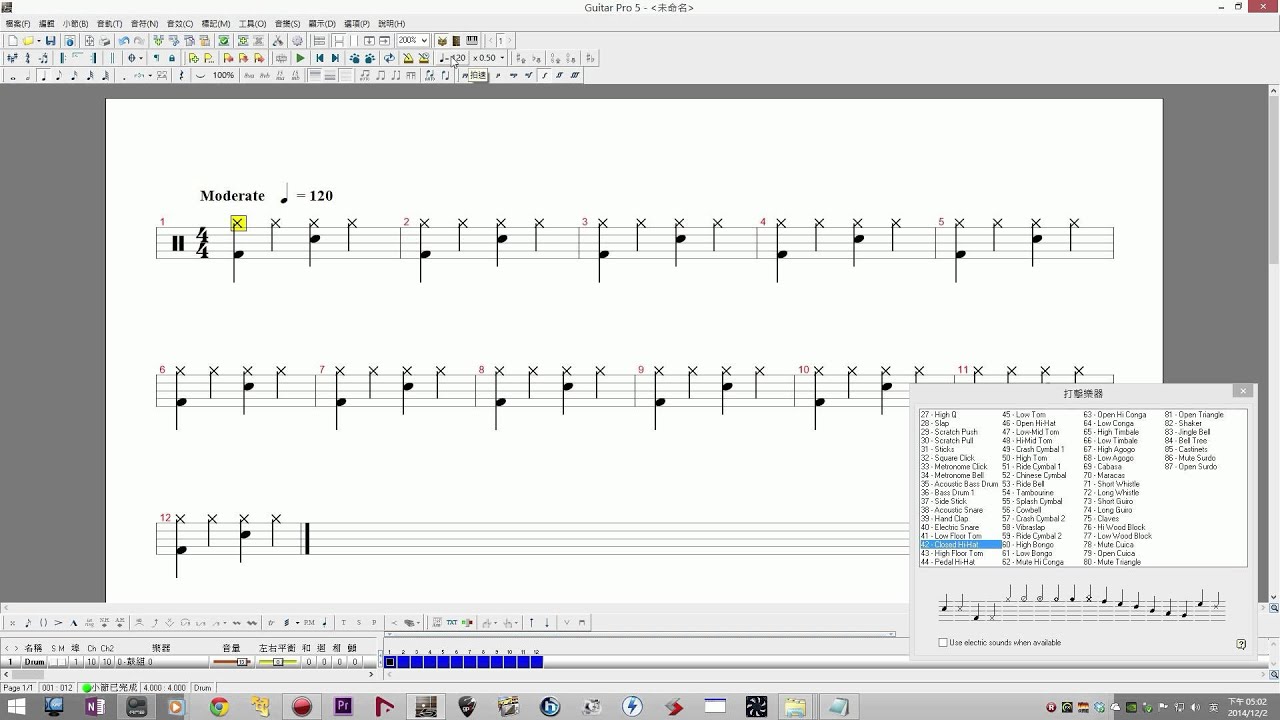Open 音符(N) menu

[x=144, y=23]
